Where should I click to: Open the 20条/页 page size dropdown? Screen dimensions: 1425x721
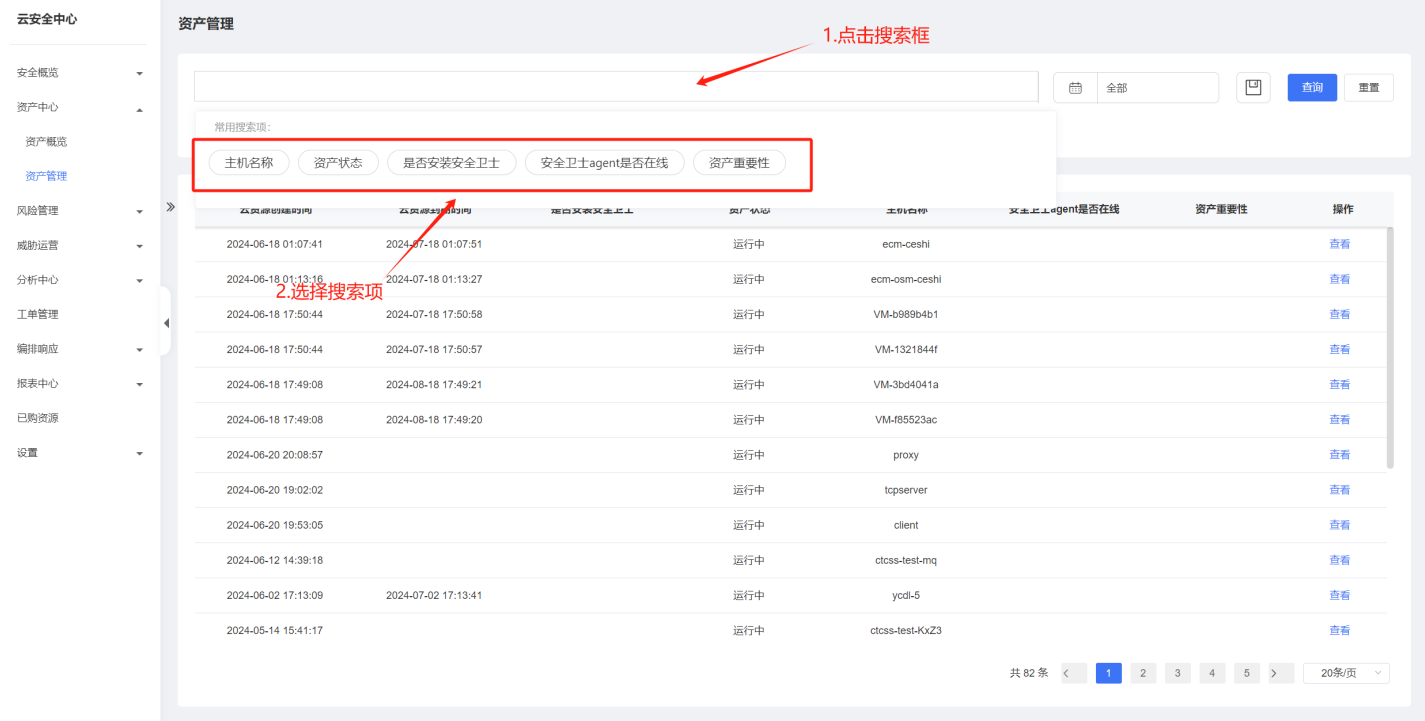[1345, 673]
